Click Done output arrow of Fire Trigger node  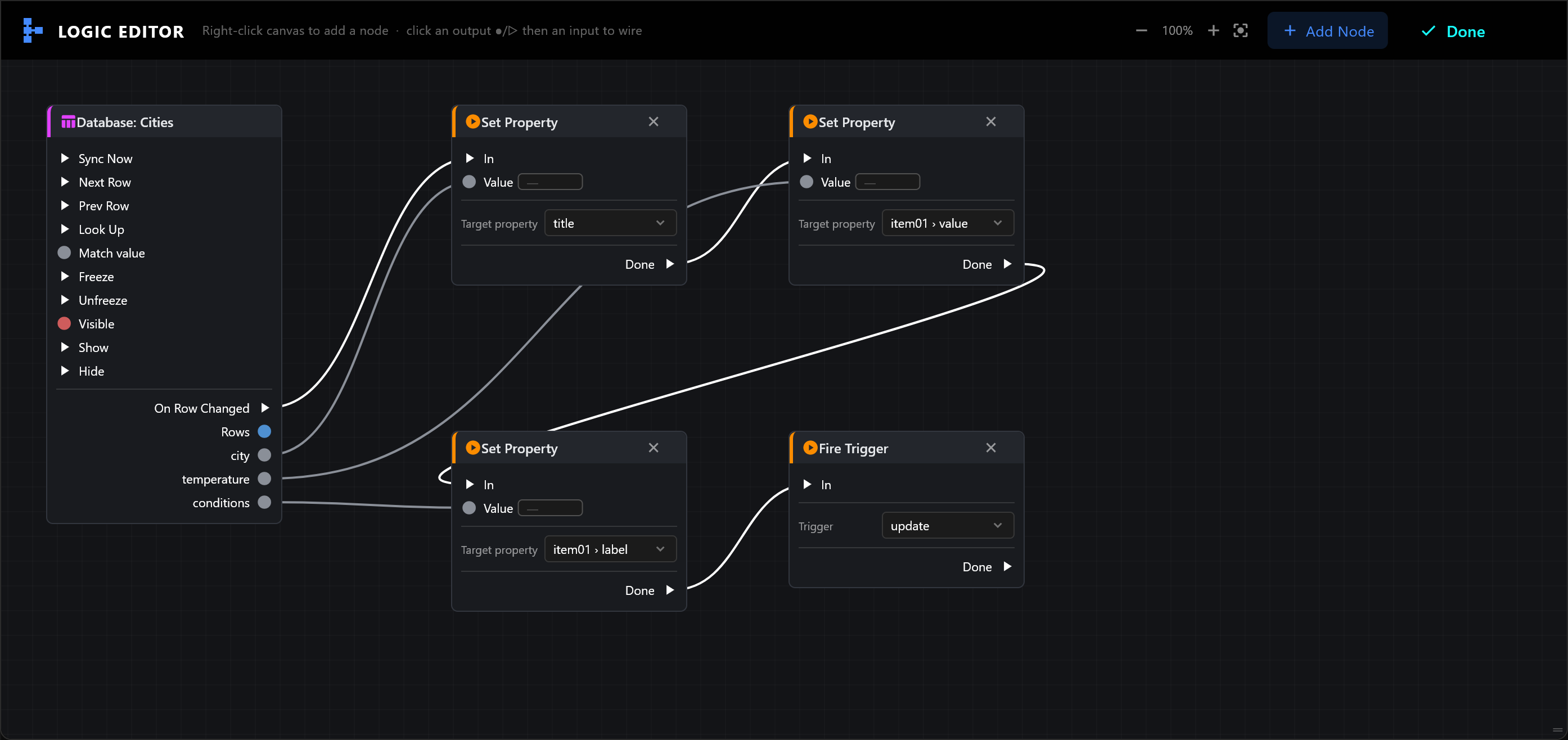1007,567
